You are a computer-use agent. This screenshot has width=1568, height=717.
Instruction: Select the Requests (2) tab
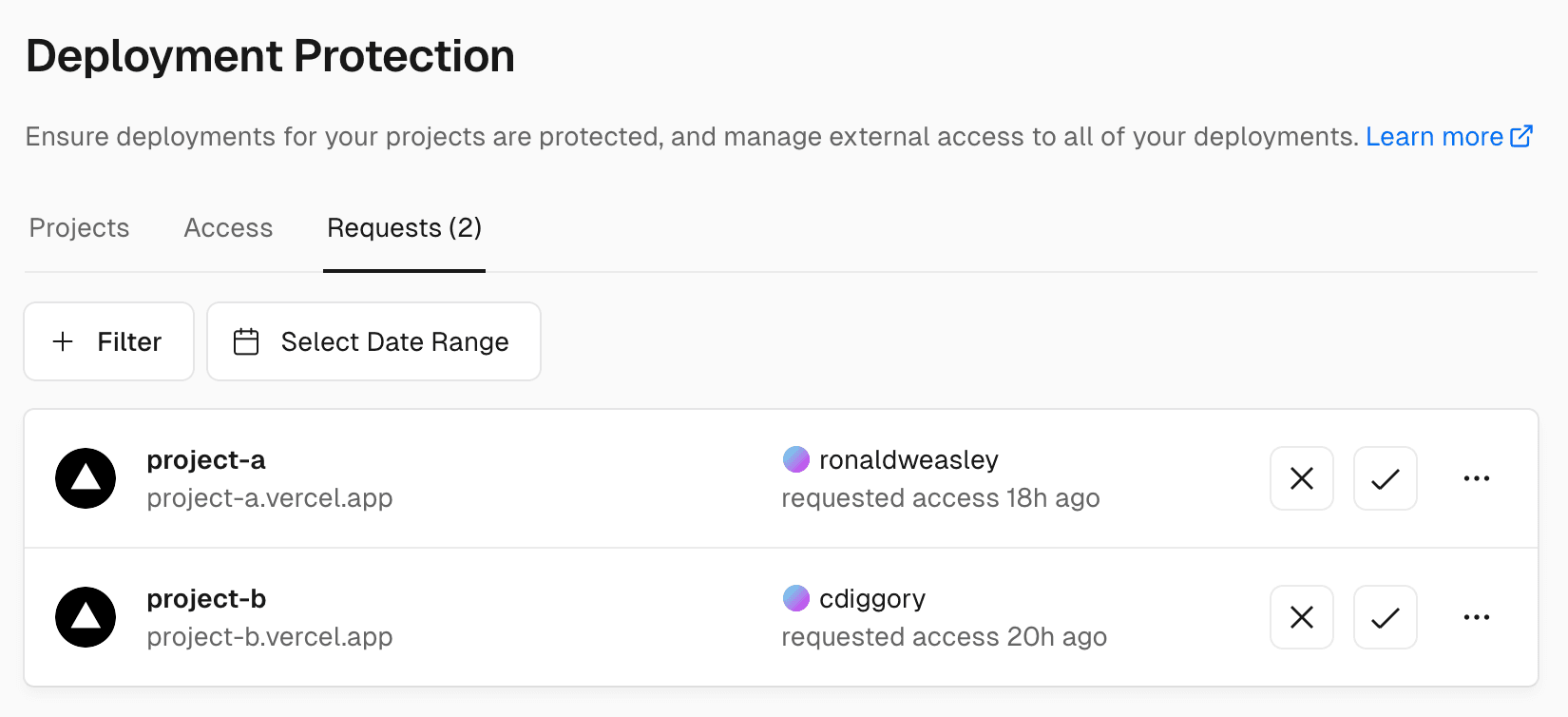(404, 228)
